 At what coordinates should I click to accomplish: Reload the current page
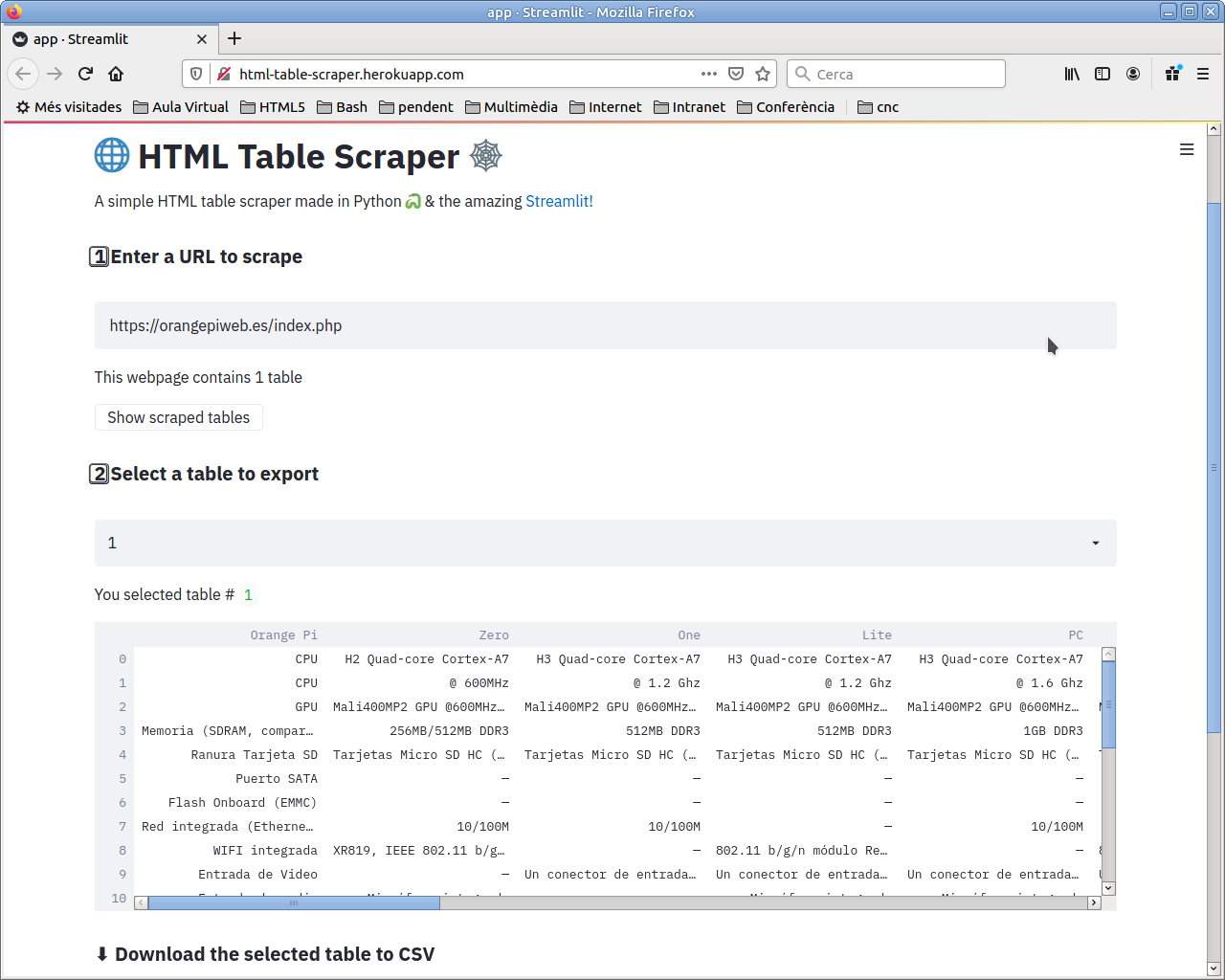pyautogui.click(x=85, y=74)
